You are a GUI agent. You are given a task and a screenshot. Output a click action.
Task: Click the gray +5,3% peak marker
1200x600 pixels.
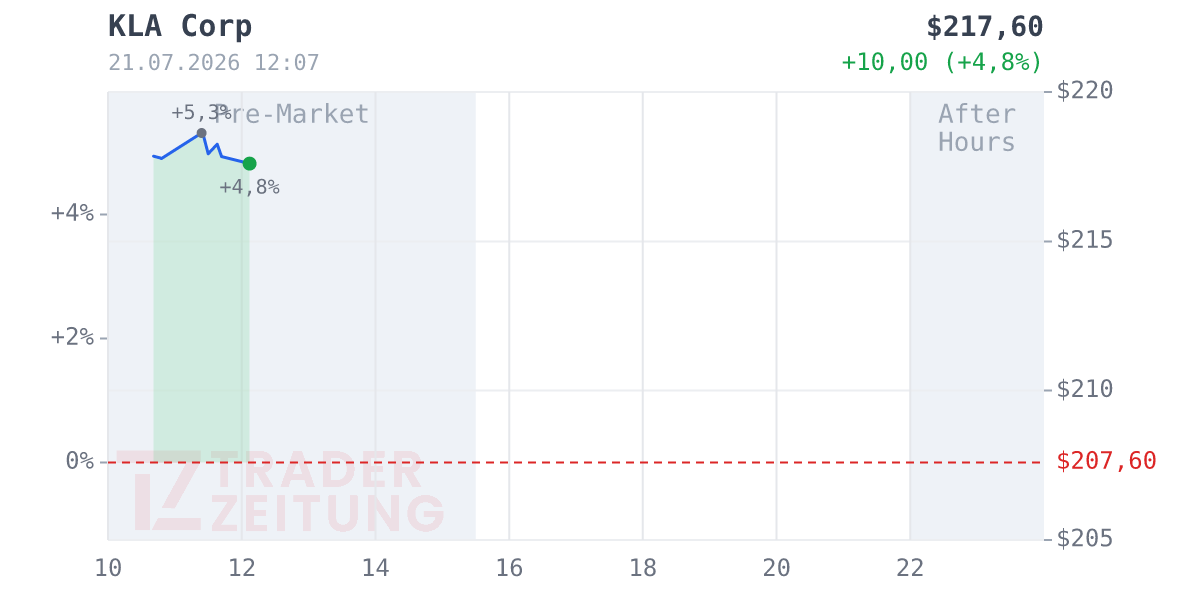[201, 133]
